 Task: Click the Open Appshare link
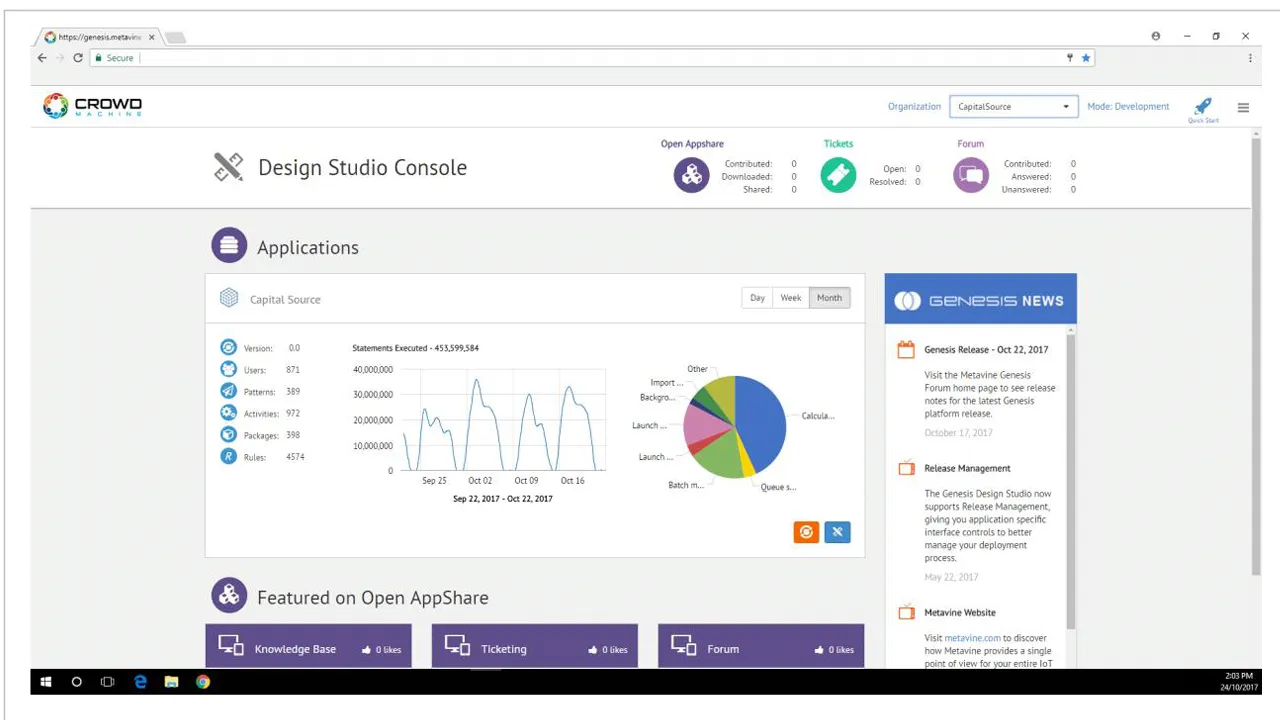692,144
